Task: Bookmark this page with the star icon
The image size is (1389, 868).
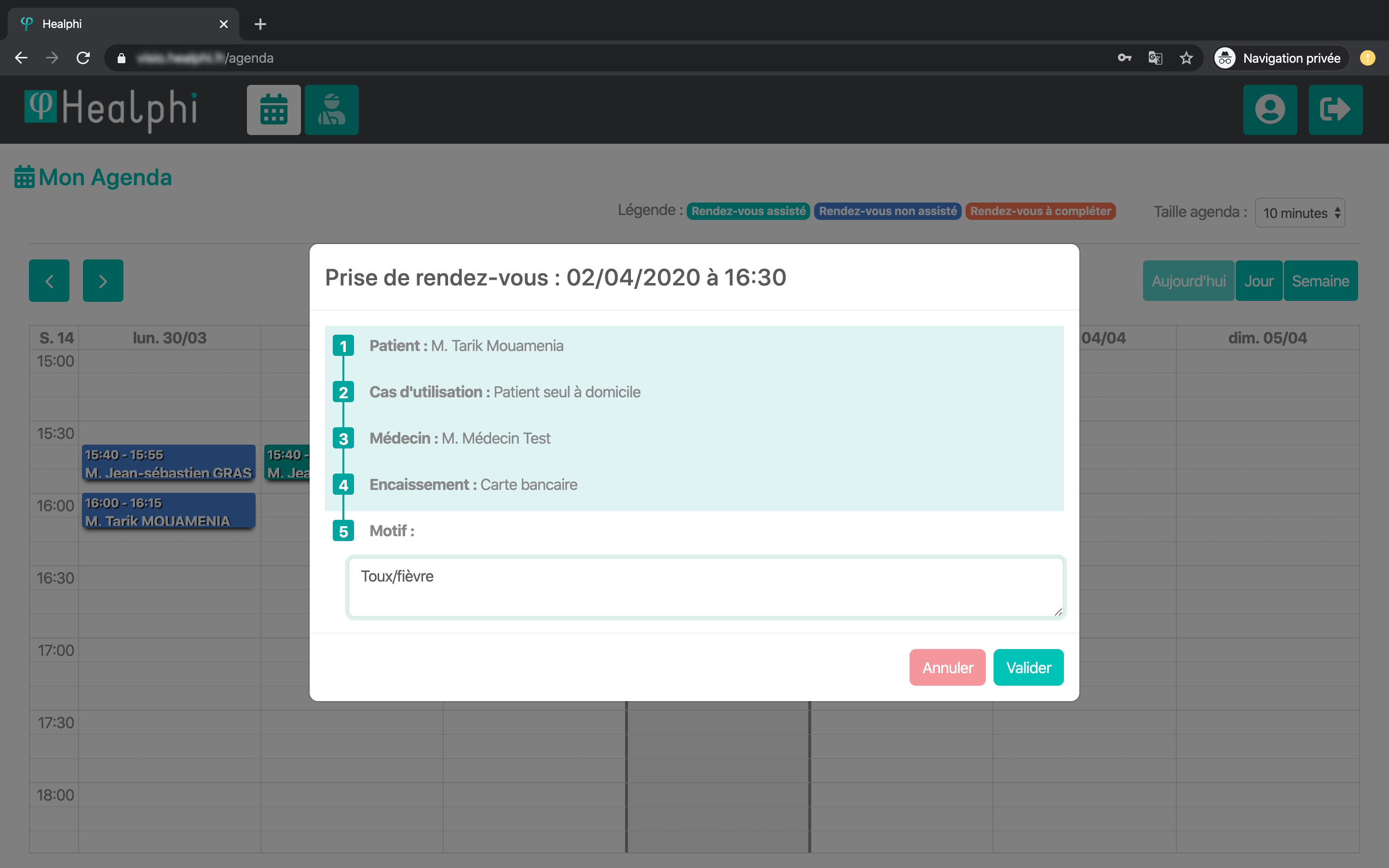Action: coord(1186,58)
